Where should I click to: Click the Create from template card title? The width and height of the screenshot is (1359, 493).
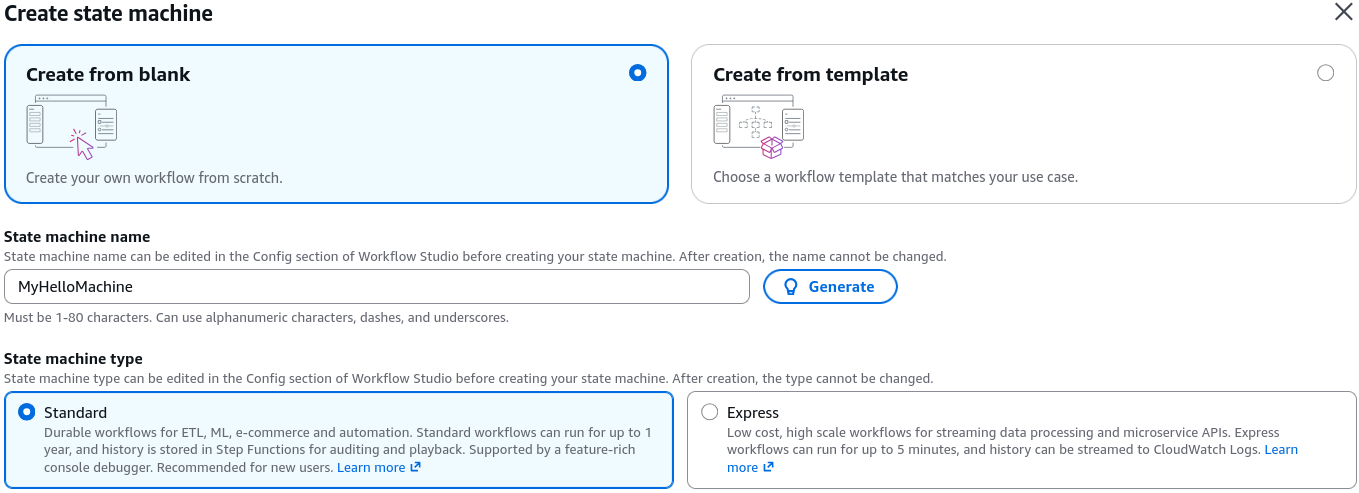click(x=810, y=75)
